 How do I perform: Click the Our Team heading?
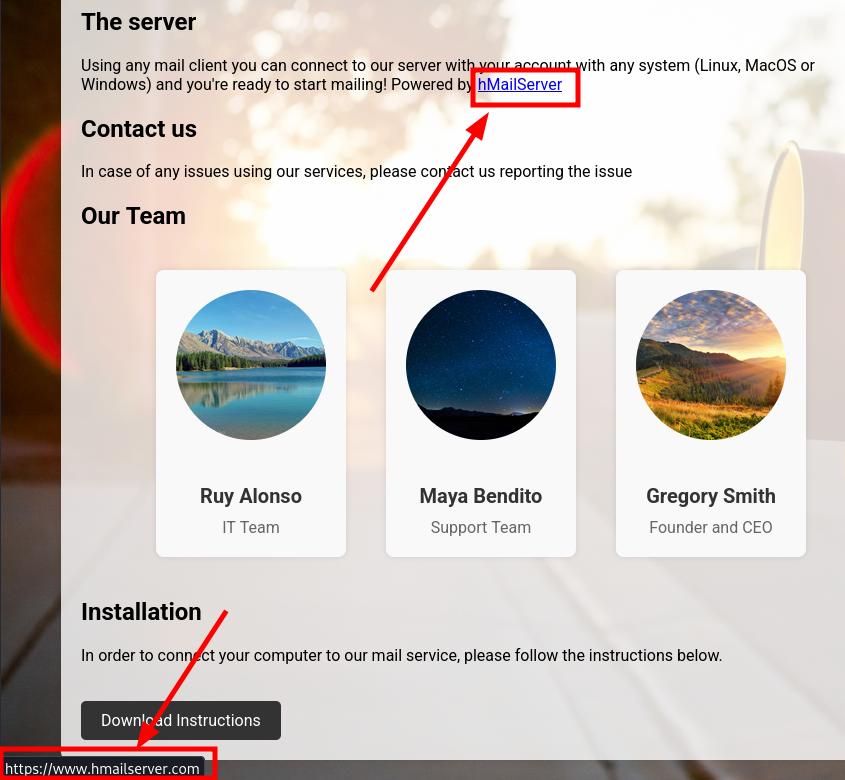point(133,216)
